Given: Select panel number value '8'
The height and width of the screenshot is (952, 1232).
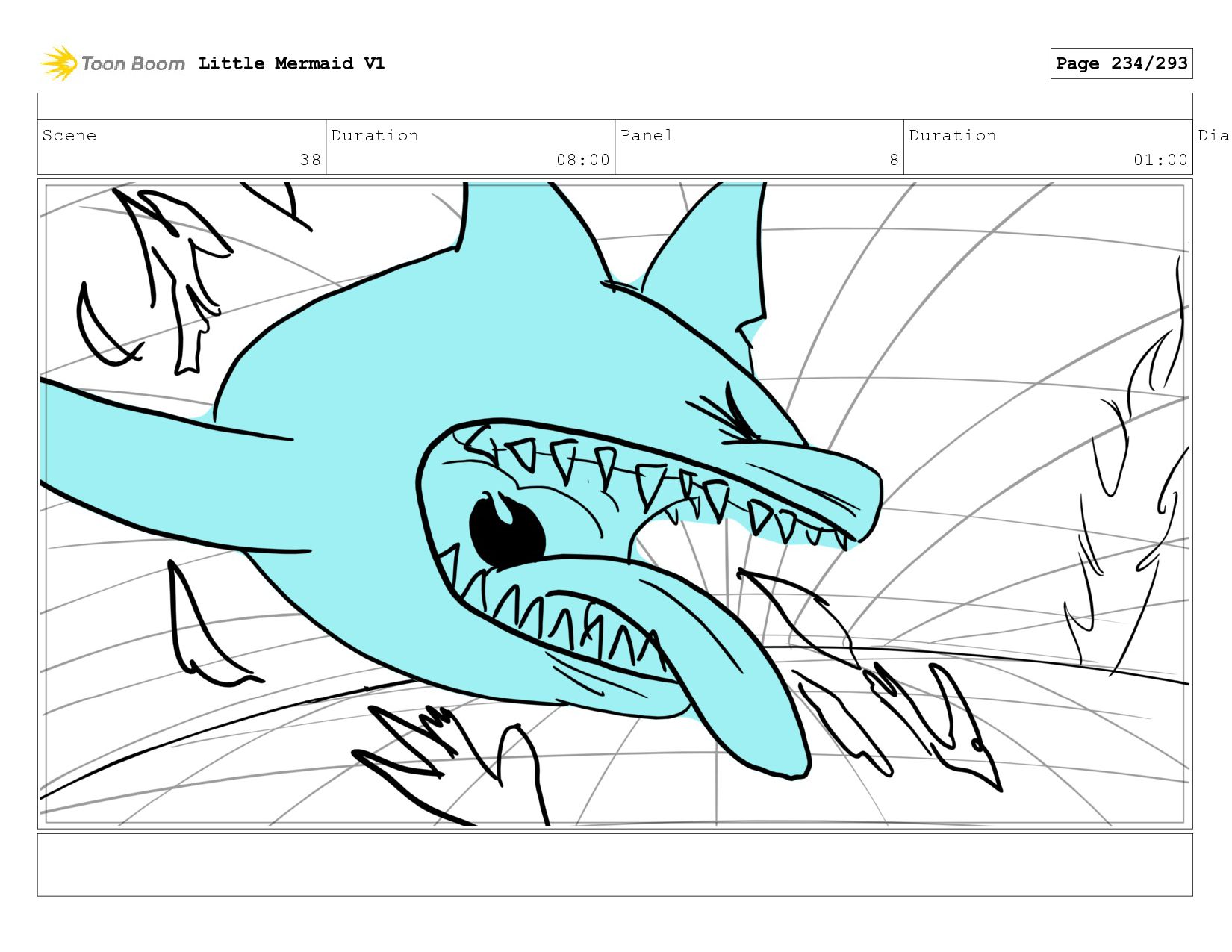Looking at the screenshot, I should (x=894, y=160).
